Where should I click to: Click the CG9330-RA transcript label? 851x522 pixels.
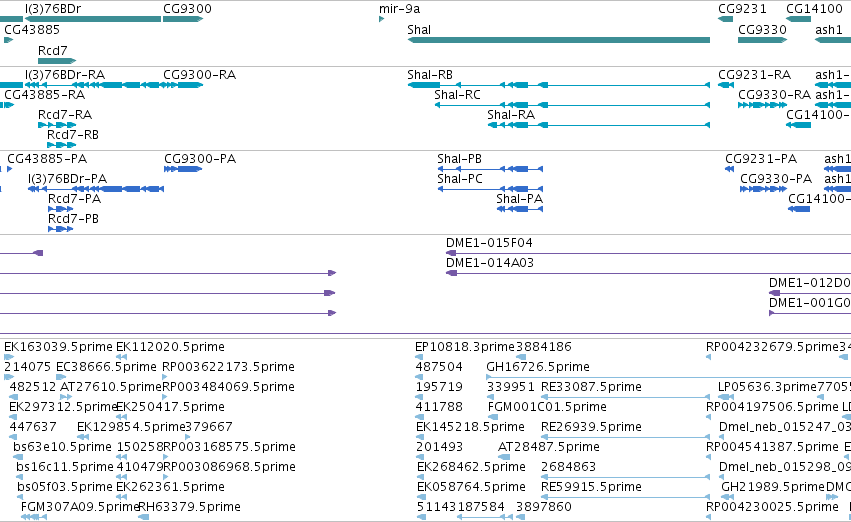point(774,94)
